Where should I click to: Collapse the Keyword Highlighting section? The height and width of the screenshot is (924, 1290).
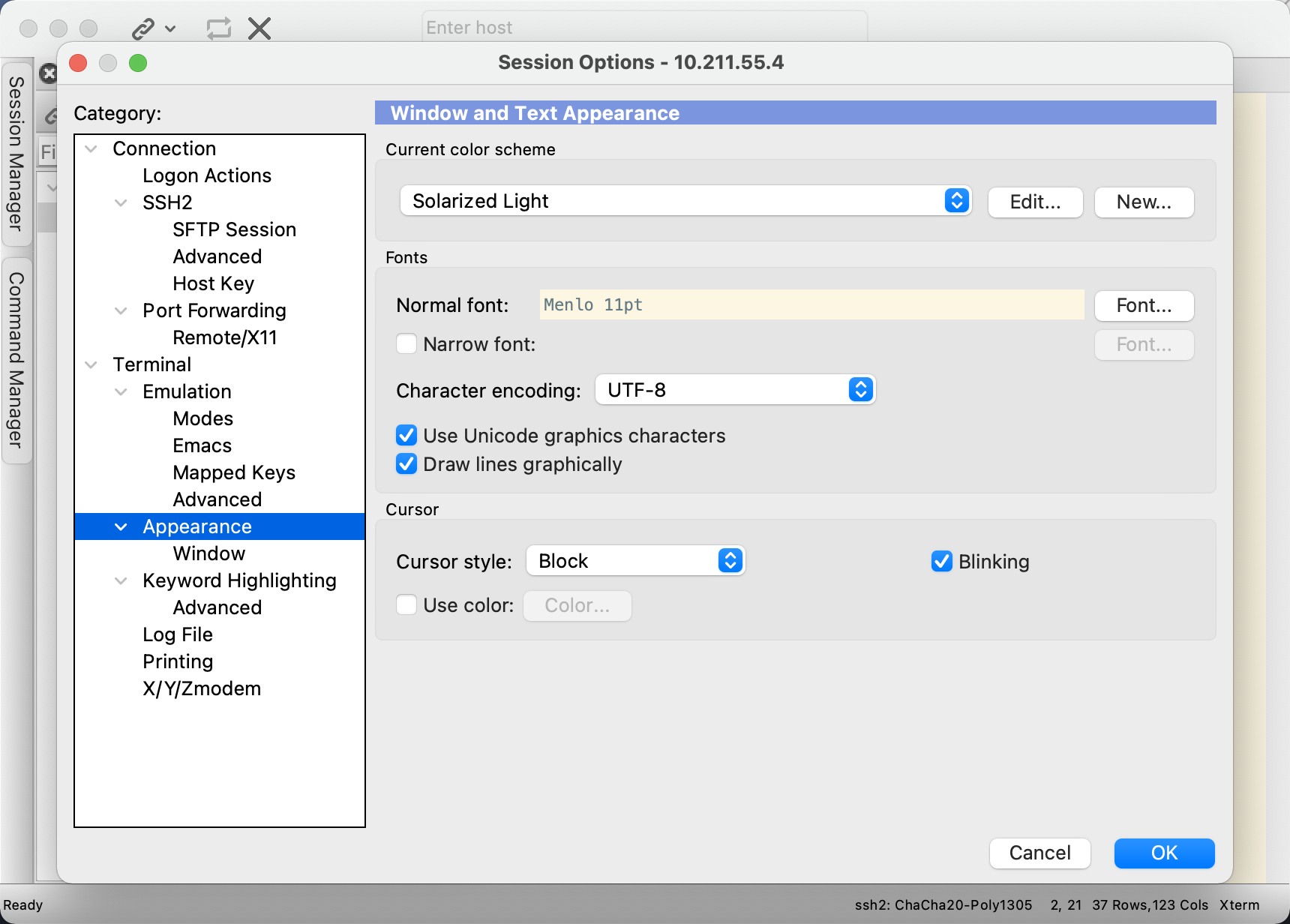[x=121, y=580]
